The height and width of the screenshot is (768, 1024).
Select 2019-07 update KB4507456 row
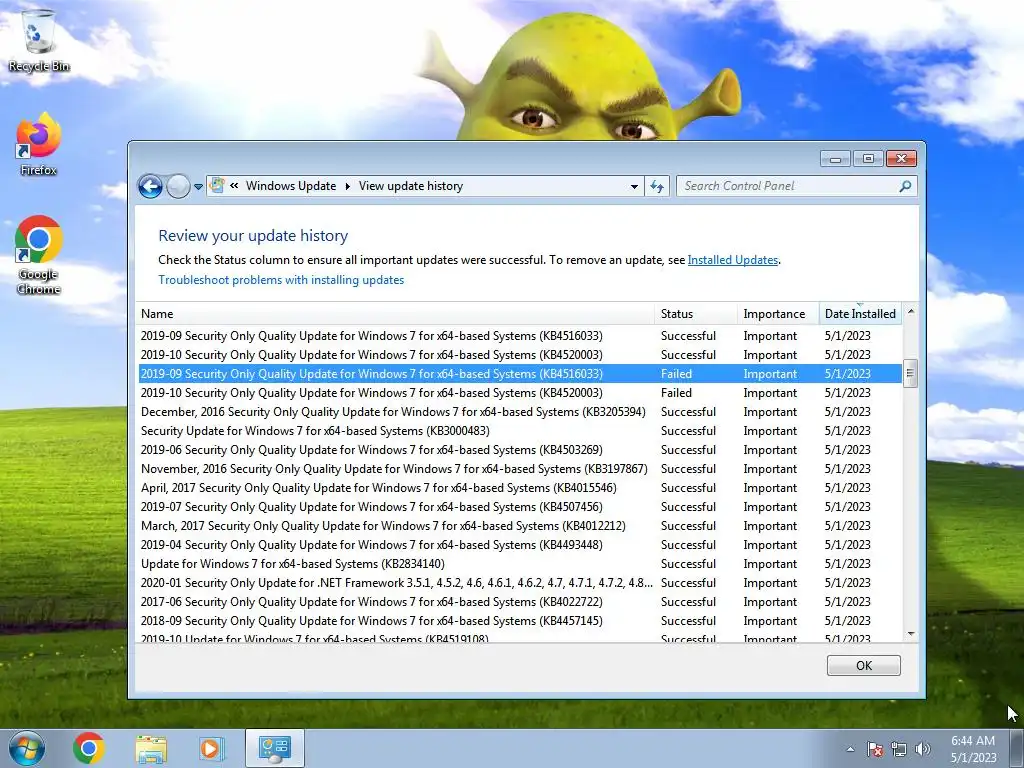click(x=519, y=506)
